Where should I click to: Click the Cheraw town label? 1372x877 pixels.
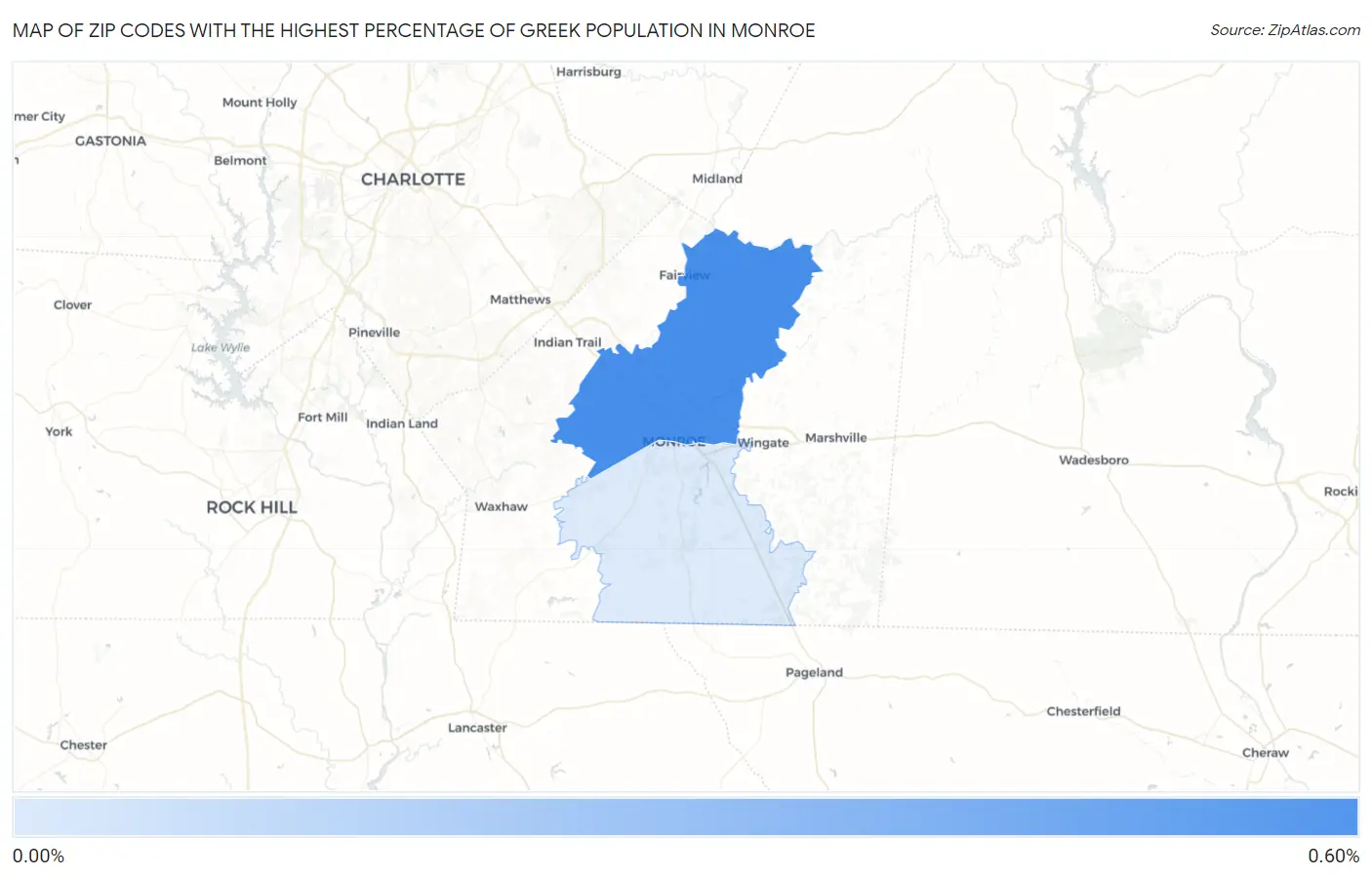[x=1265, y=753]
